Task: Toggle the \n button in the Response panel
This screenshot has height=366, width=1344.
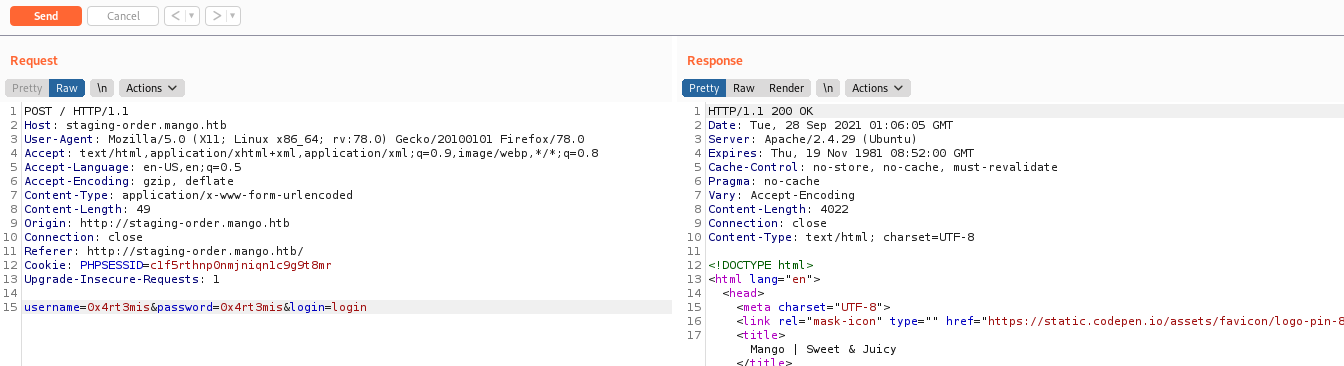Action: coord(828,88)
